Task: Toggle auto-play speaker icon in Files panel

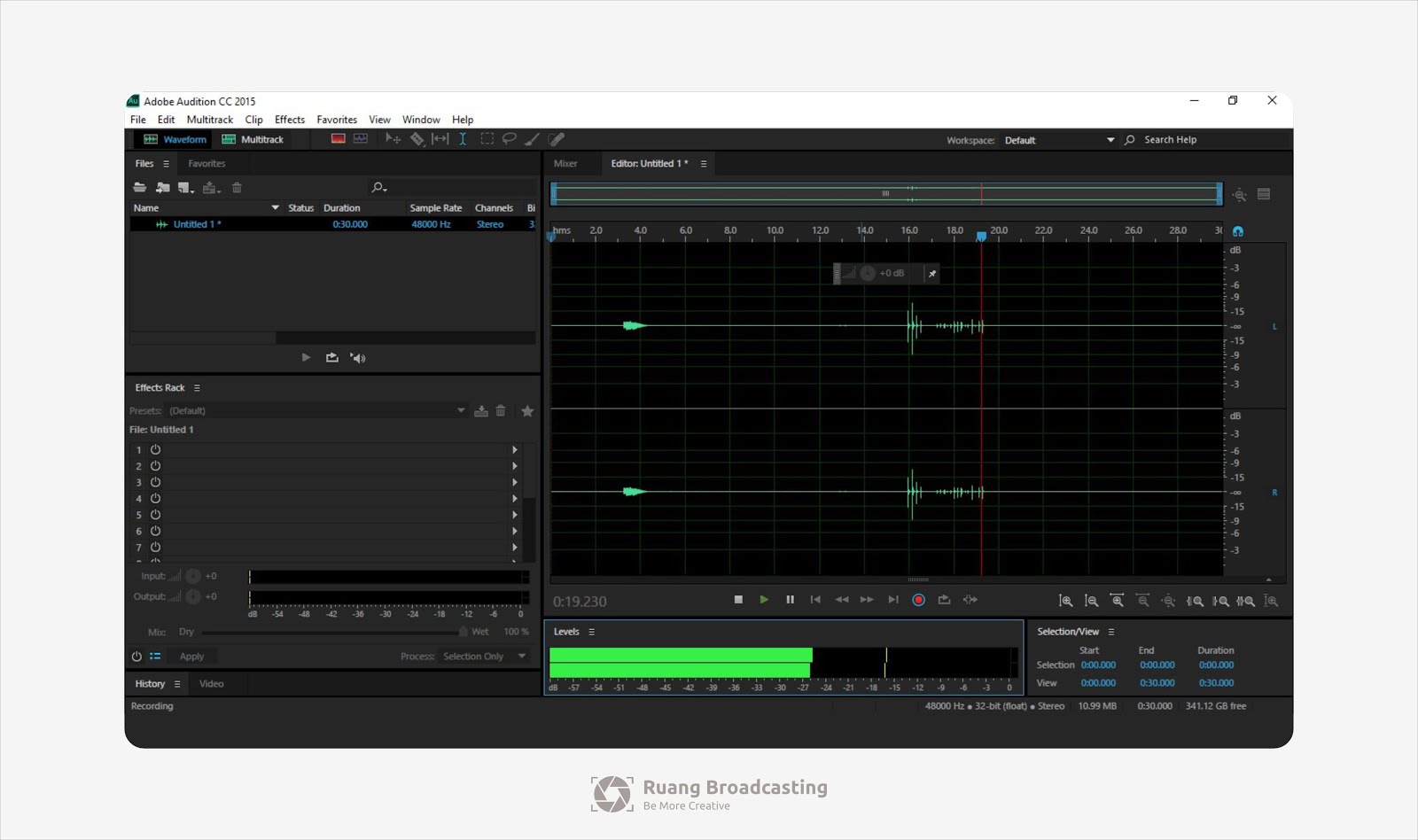Action: (x=358, y=357)
